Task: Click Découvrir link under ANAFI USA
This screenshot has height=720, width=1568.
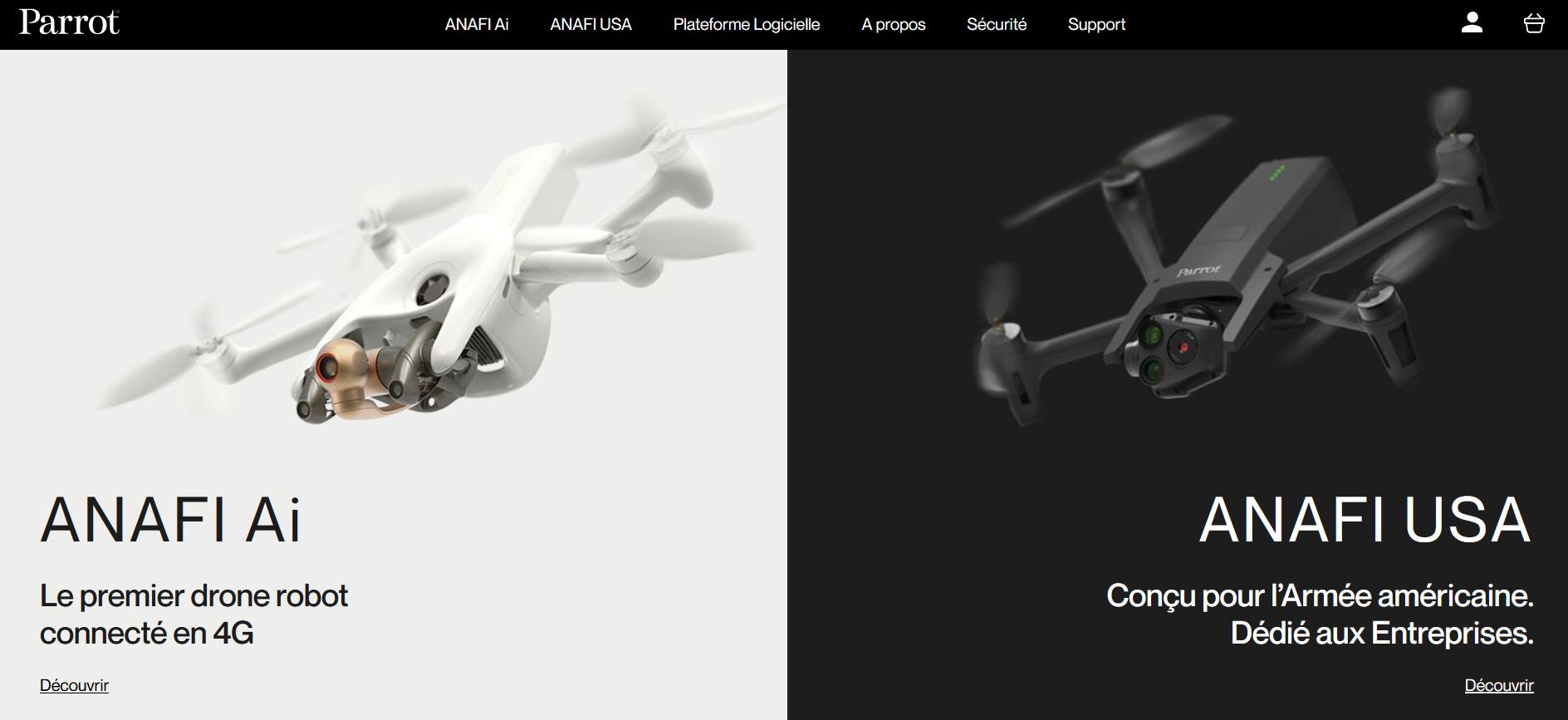Action: point(1499,685)
